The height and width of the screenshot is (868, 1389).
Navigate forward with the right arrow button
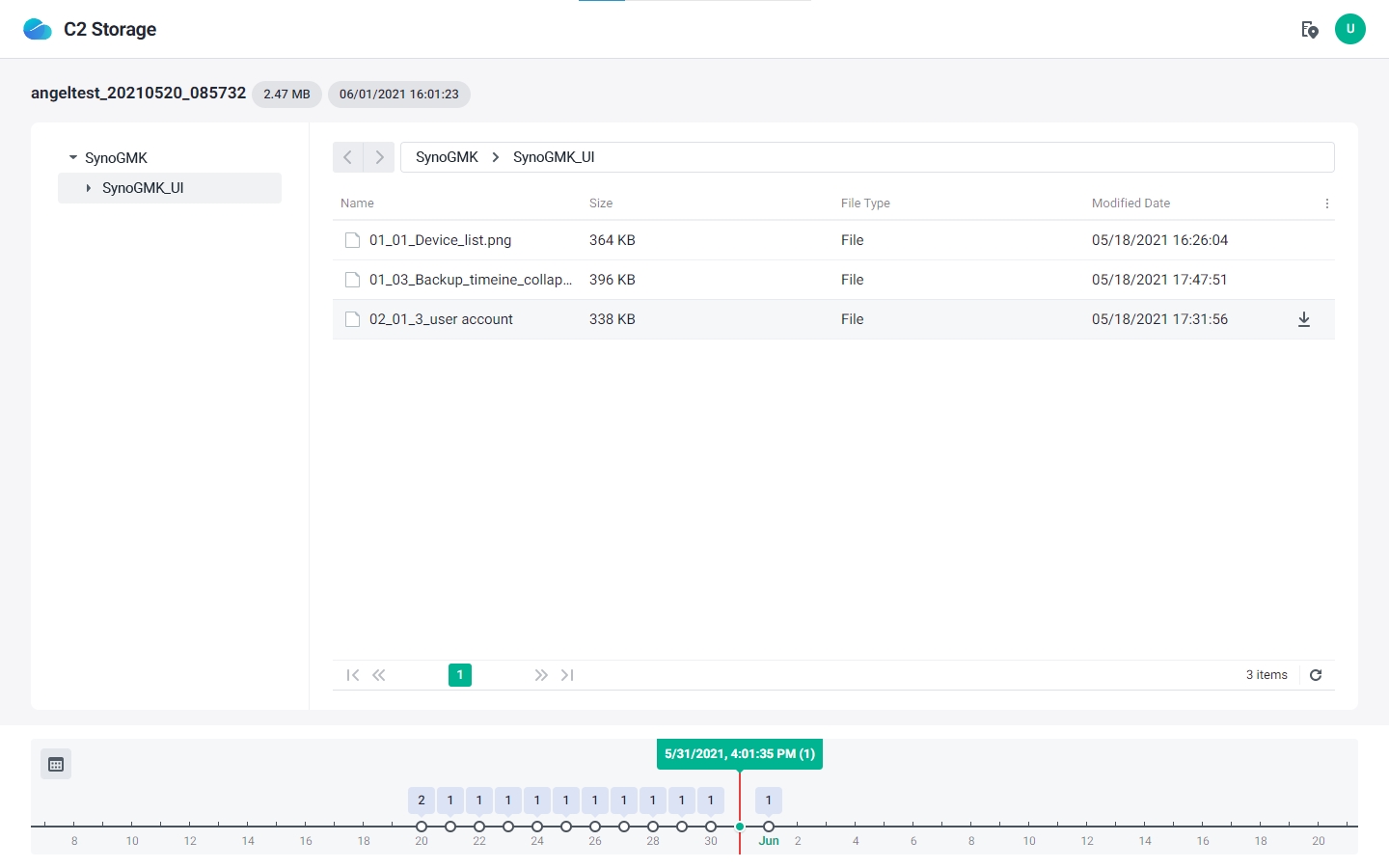pos(379,157)
